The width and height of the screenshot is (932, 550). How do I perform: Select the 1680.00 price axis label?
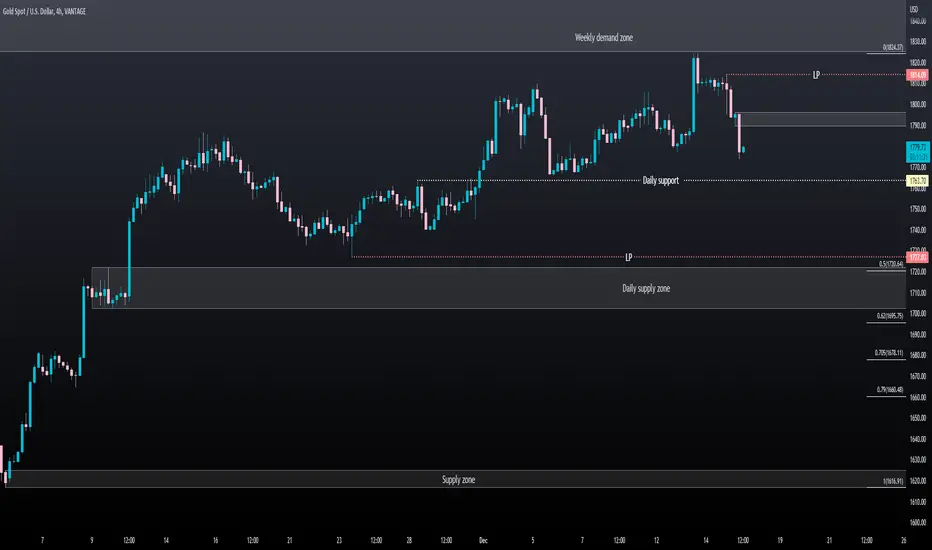click(918, 356)
